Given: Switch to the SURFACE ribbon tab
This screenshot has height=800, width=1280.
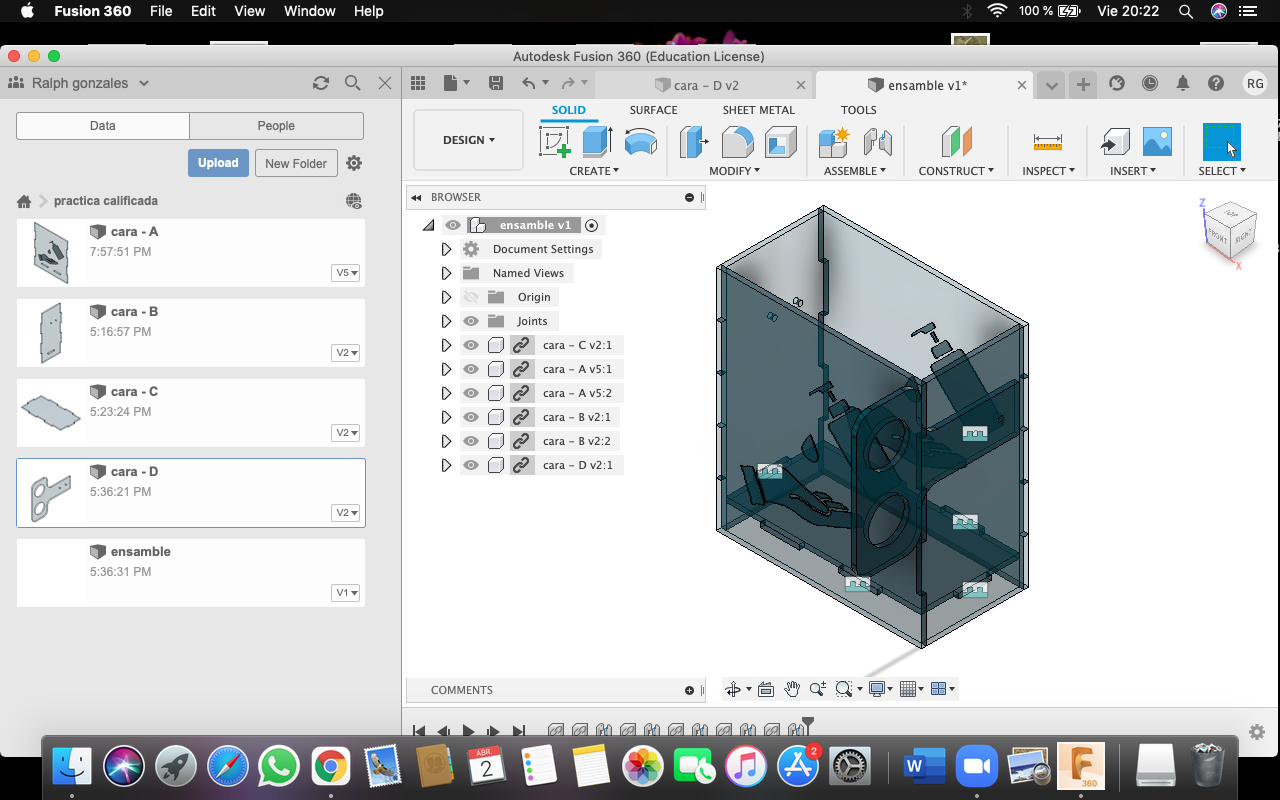Looking at the screenshot, I should tap(653, 110).
